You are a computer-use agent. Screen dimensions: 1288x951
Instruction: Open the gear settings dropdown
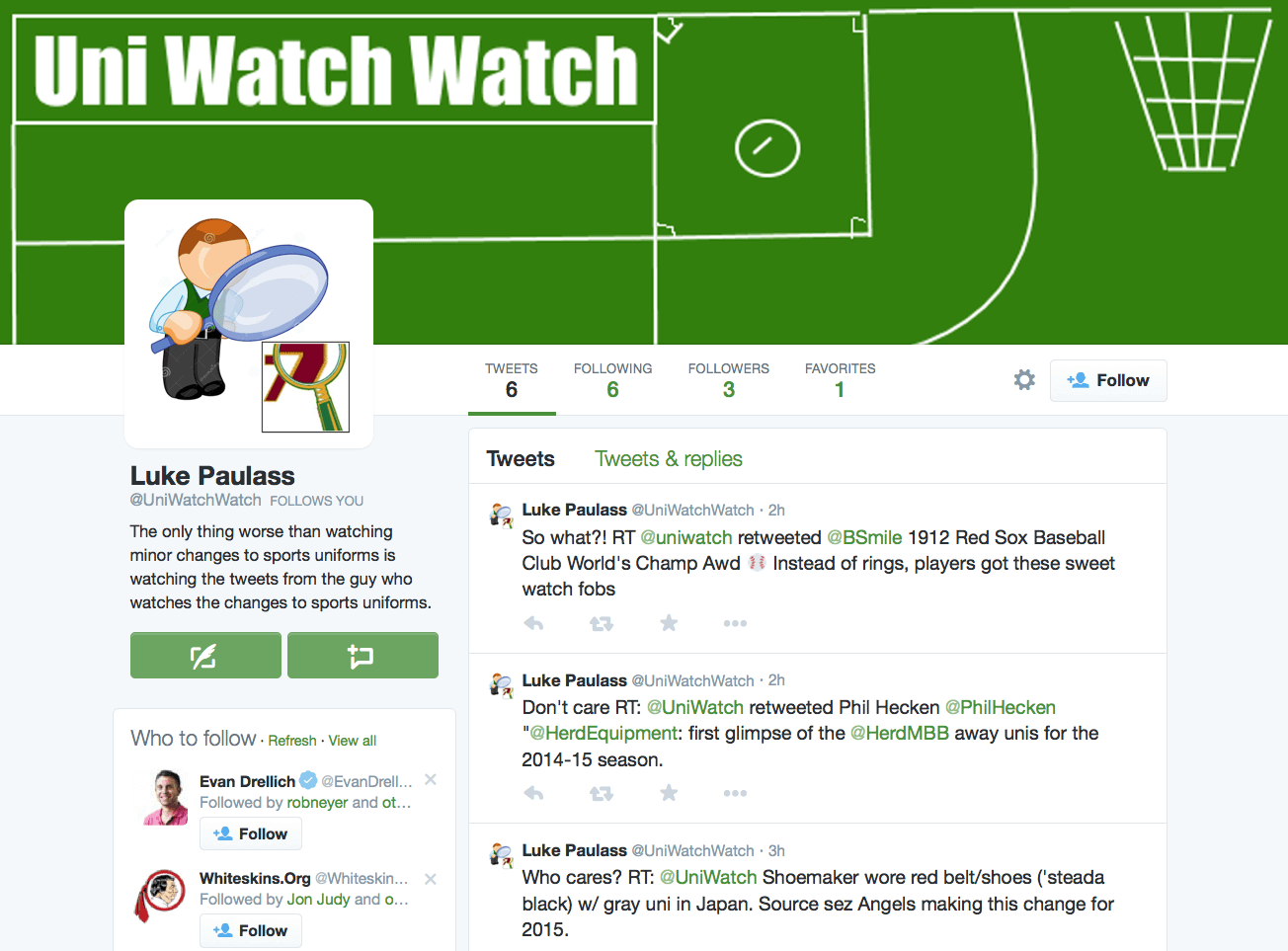point(1024,380)
